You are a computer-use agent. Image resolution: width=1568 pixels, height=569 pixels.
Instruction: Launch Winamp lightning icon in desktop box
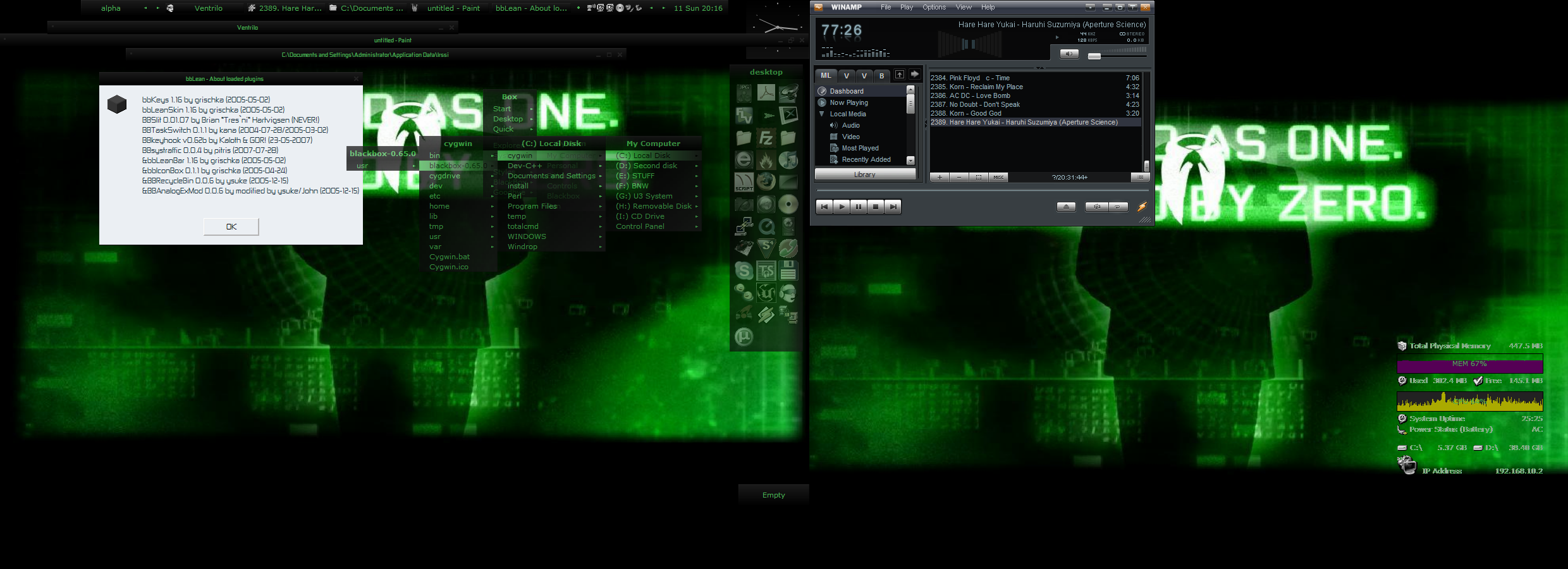[766, 315]
